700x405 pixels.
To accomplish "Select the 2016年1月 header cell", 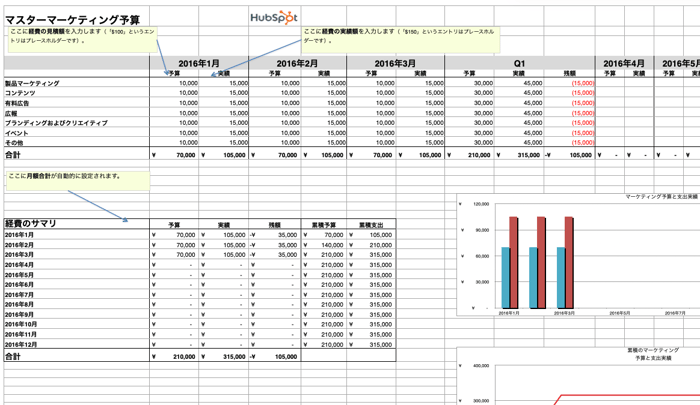I will [x=199, y=63].
